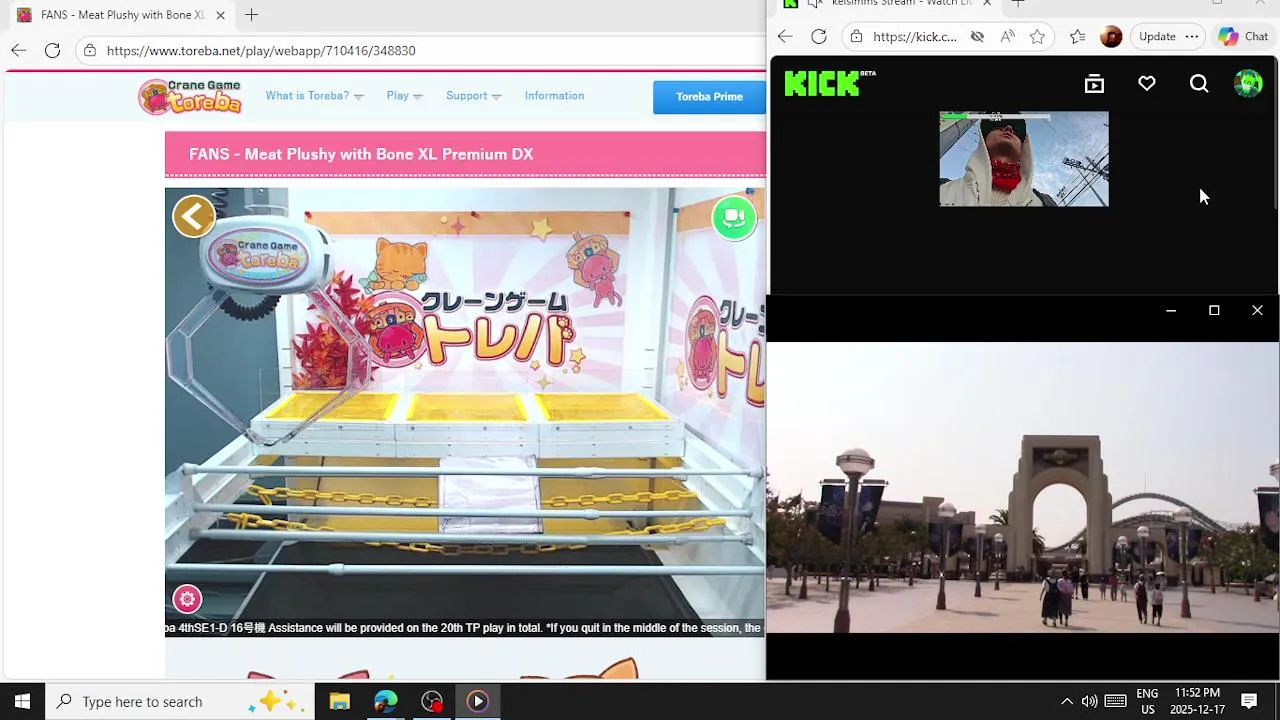This screenshot has height=720, width=1280.
Task: Click the heart icon in the Kick header
Action: [1147, 84]
